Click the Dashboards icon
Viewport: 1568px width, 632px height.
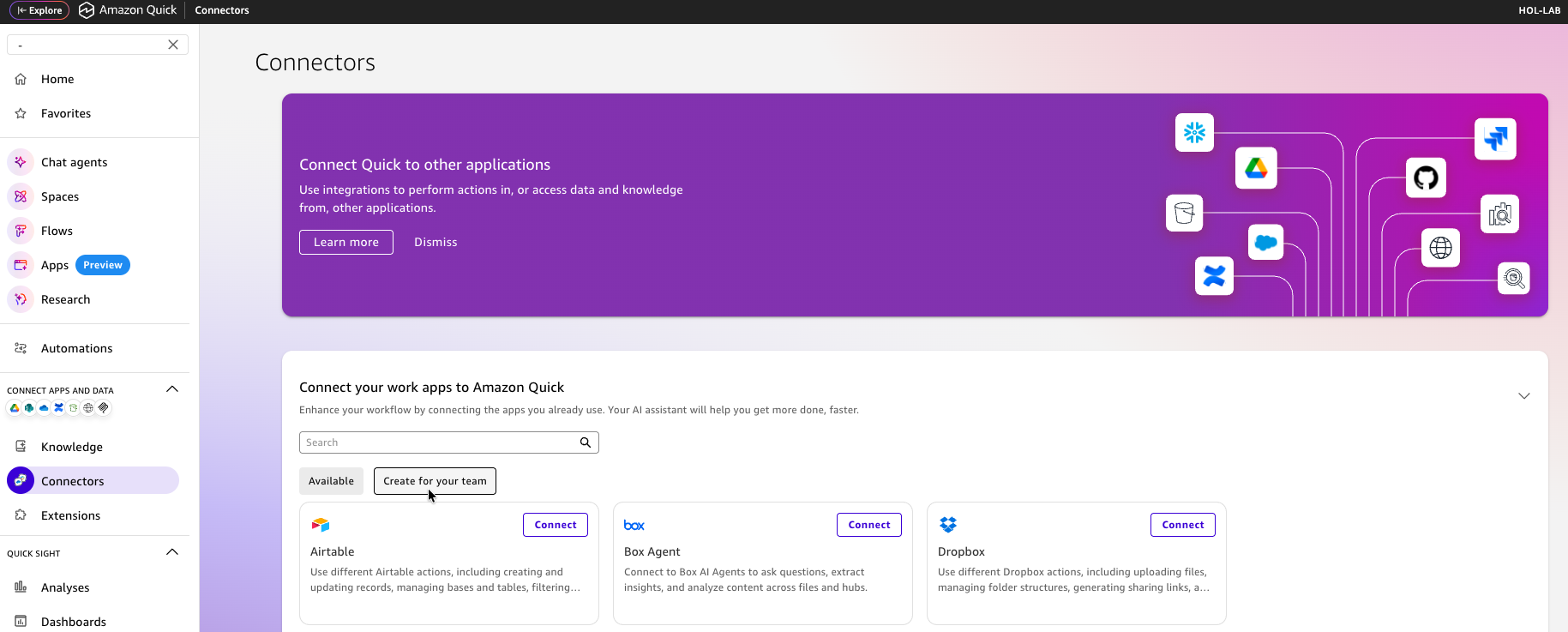[21, 622]
